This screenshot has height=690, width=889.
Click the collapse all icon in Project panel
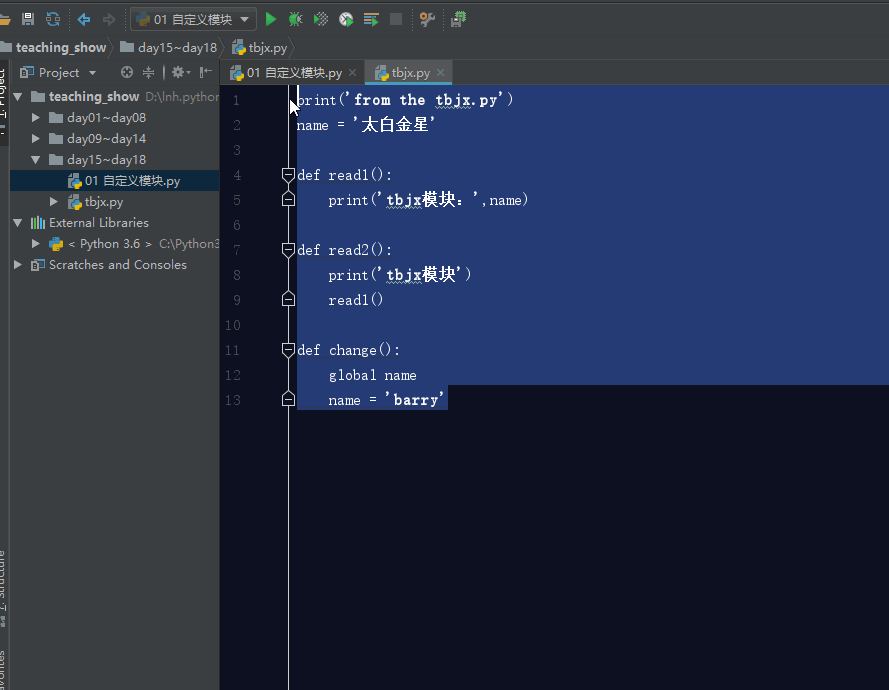point(148,72)
